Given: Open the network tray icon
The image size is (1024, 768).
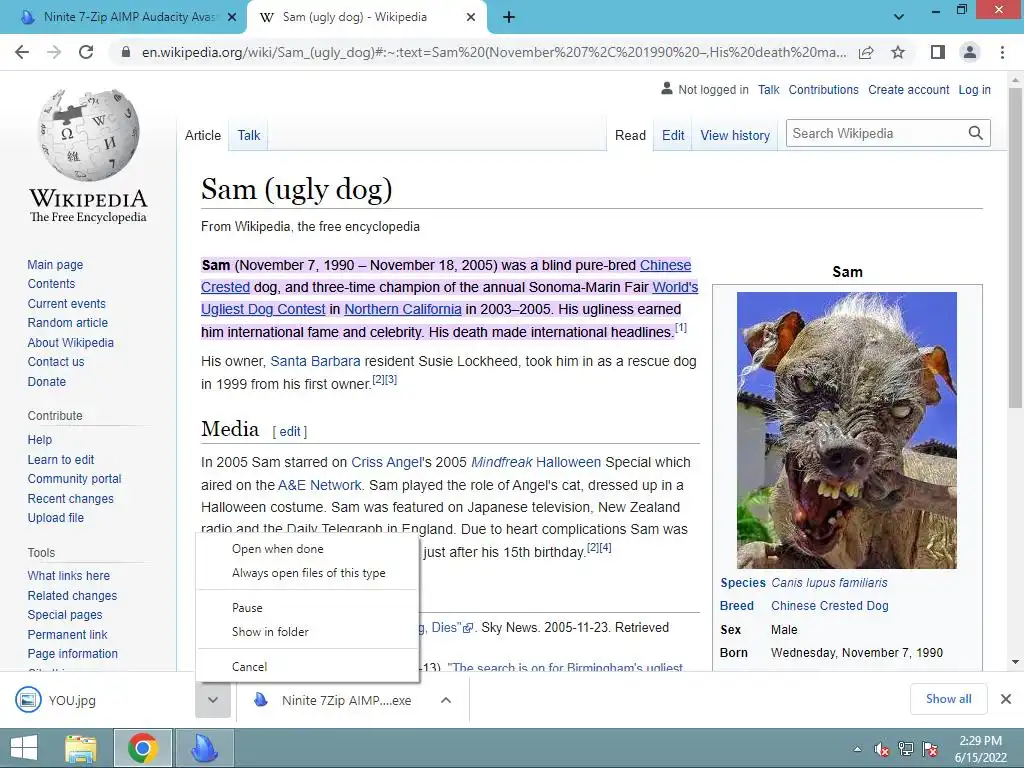Looking at the screenshot, I should click(x=906, y=749).
